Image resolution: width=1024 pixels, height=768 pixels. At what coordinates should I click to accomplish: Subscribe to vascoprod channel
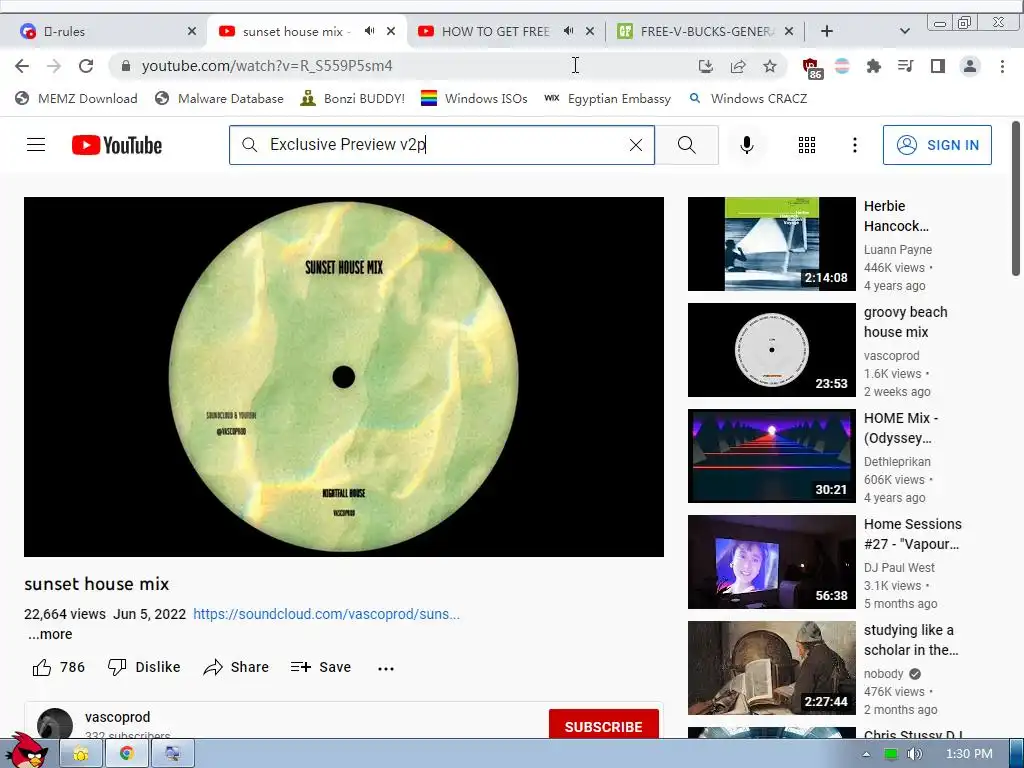click(x=603, y=726)
